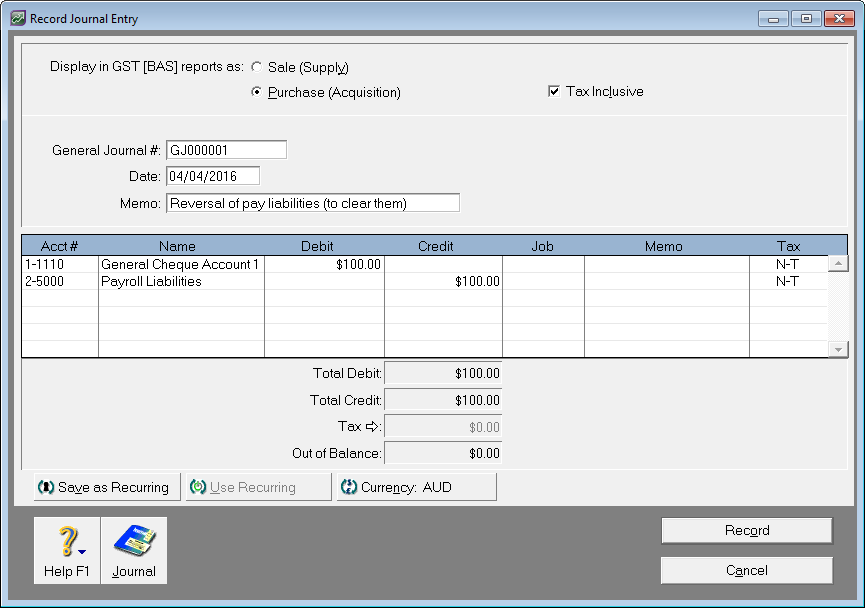Screen dimensions: 865x608
Task: Click the Memo field with reversal text
Action: [x=312, y=203]
